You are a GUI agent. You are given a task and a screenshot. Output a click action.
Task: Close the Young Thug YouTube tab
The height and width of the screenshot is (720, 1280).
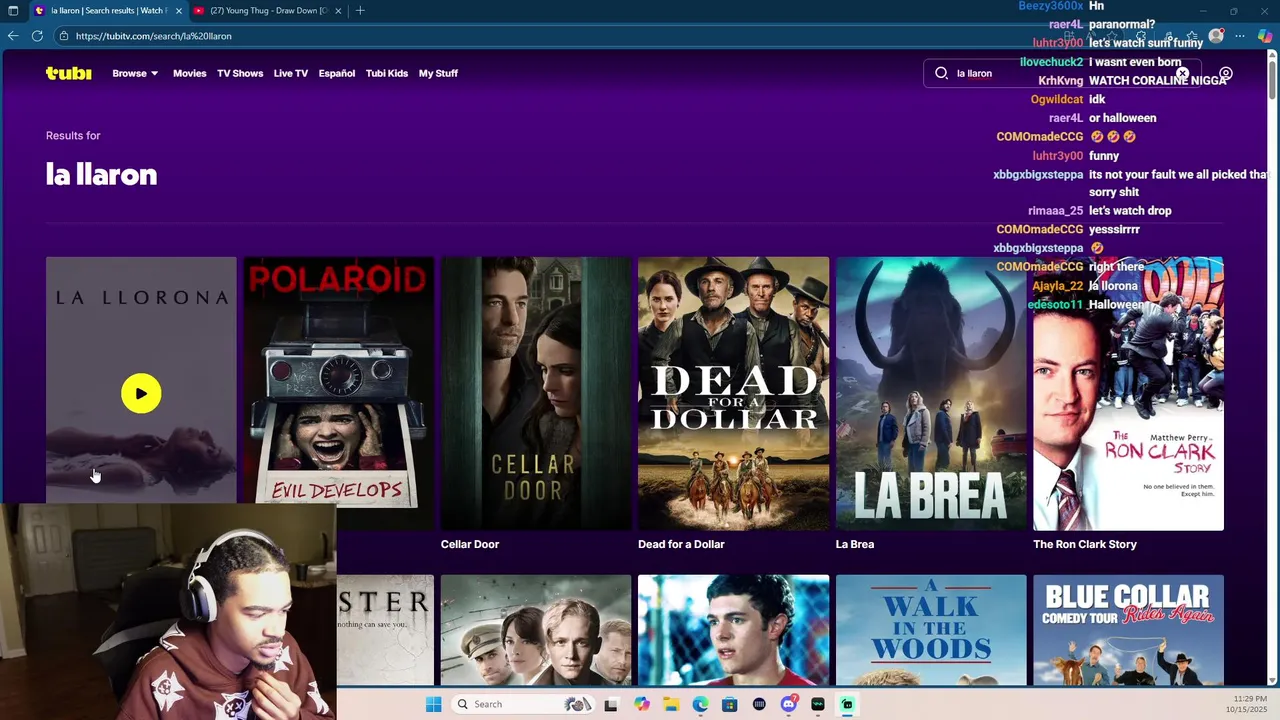338,11
